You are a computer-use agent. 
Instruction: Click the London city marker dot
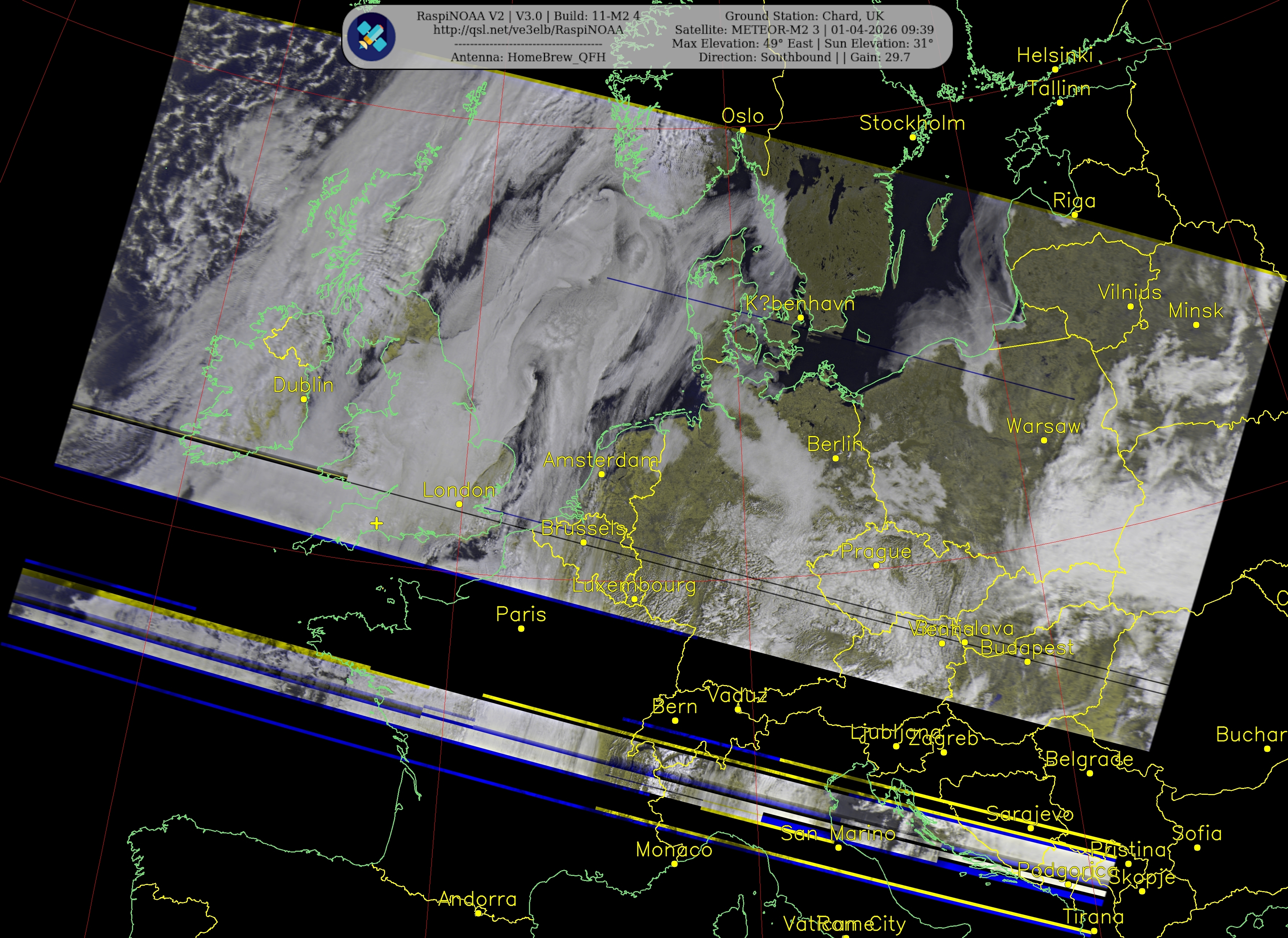pos(459,504)
